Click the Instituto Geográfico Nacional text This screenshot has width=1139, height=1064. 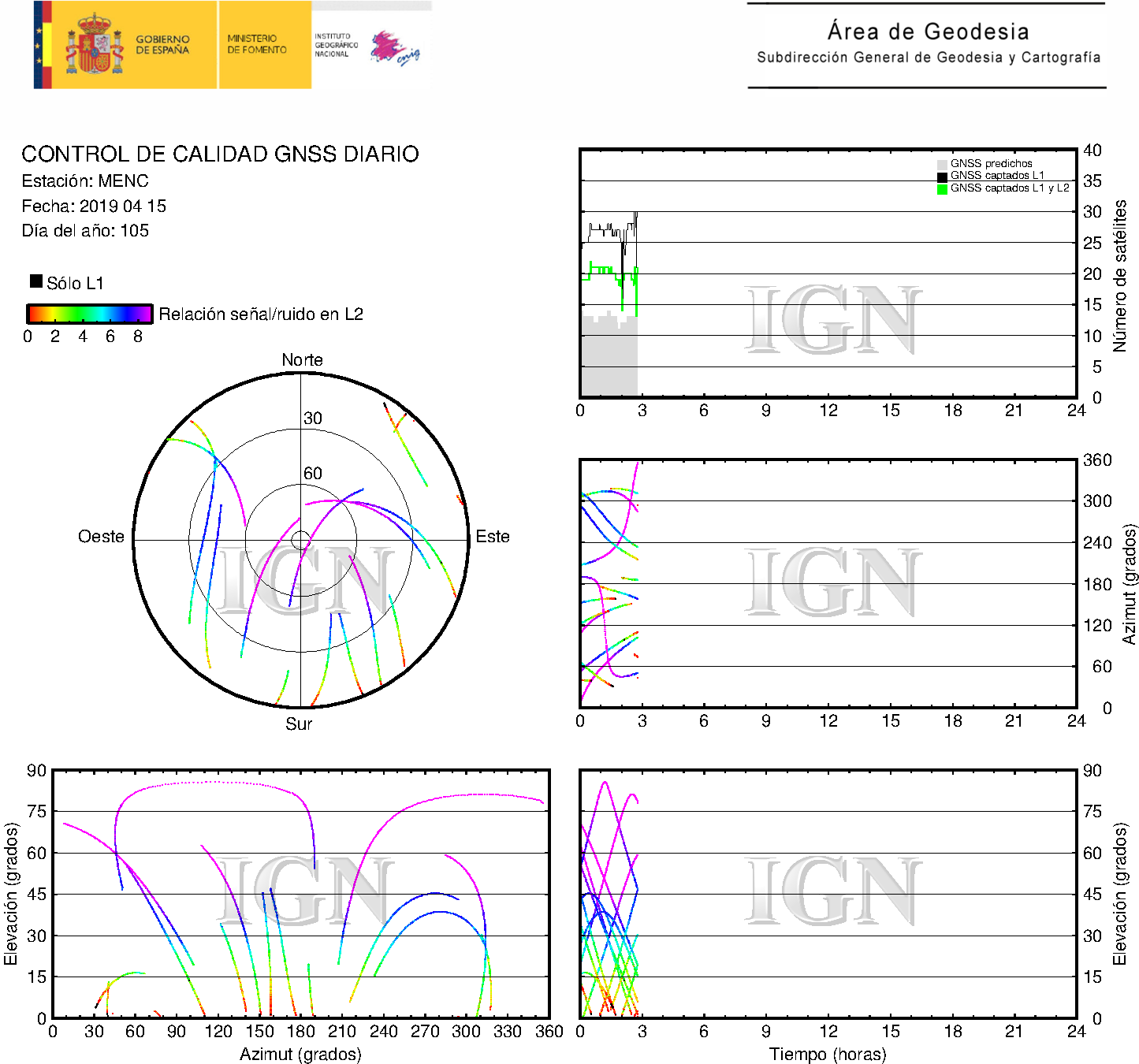336,45
